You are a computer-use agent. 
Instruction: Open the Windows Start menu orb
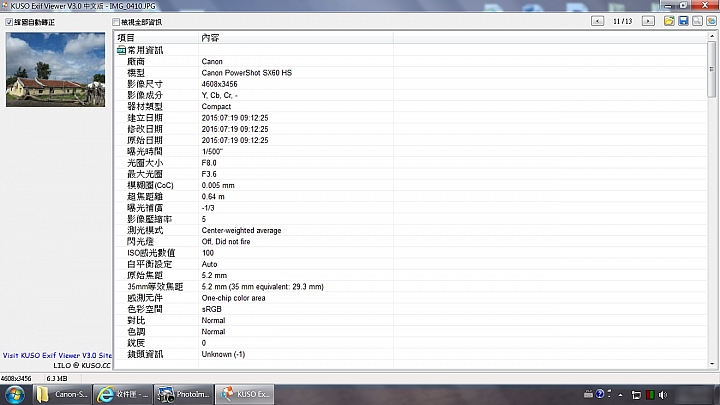click(15, 394)
